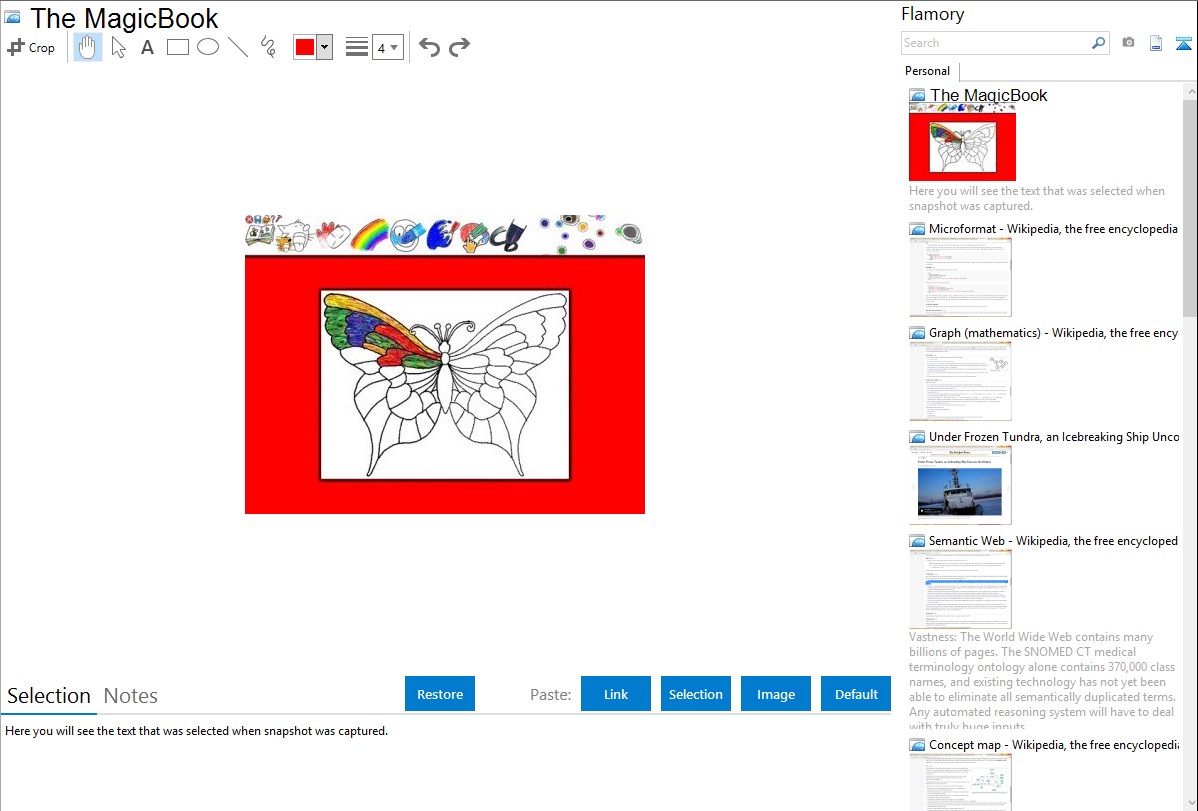Click the camera capture snapshot icon
The height and width of the screenshot is (811, 1198).
pos(1128,43)
